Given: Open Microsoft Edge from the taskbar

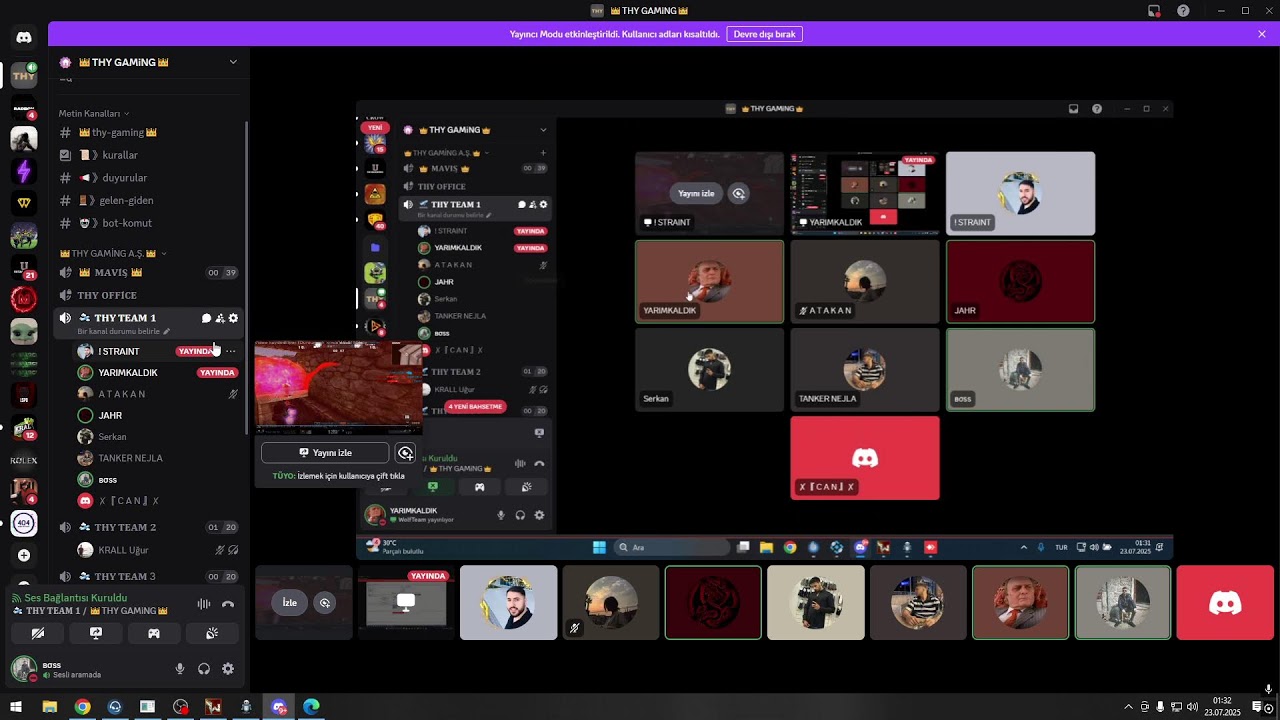Looking at the screenshot, I should [311, 707].
